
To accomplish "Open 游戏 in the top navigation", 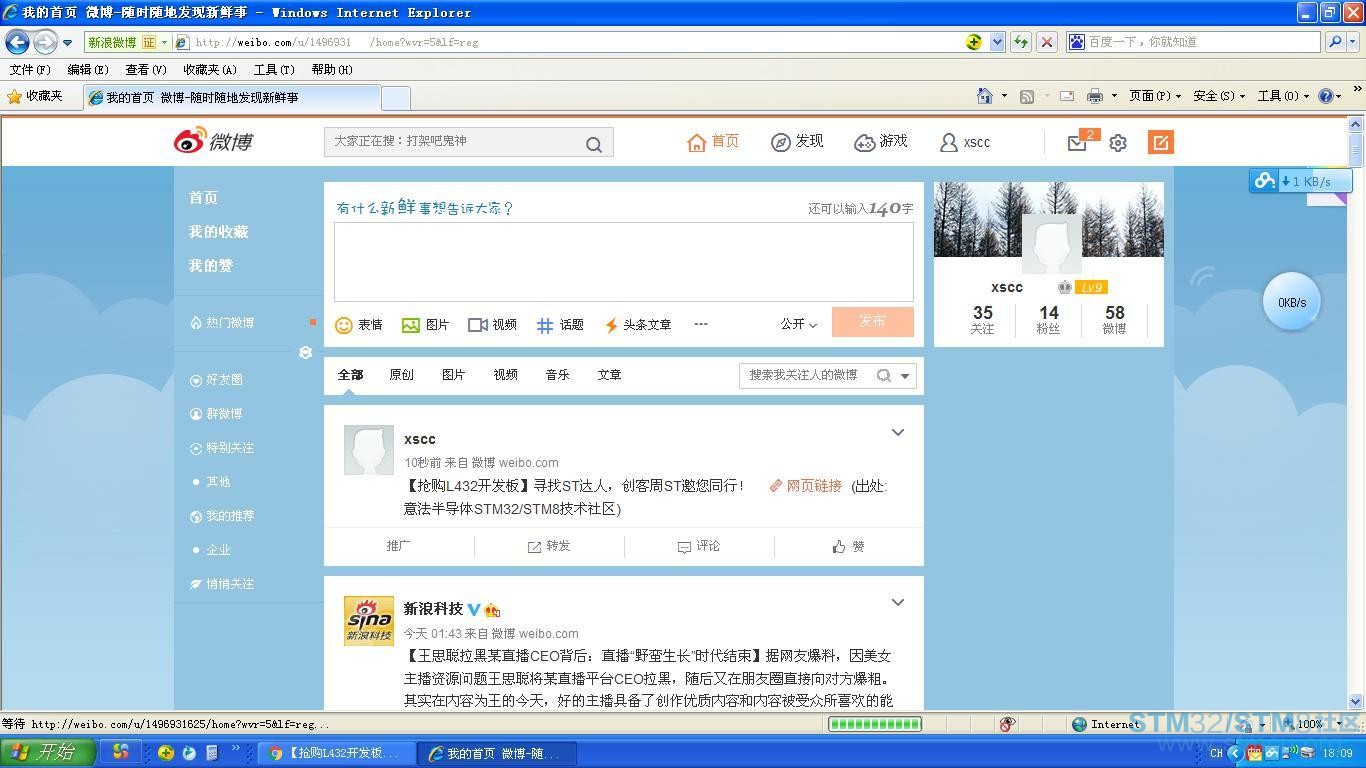I will click(x=881, y=142).
